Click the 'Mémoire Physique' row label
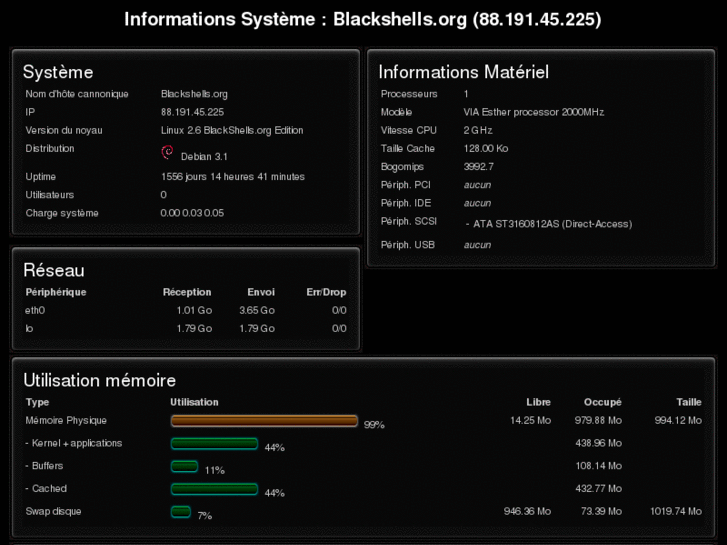The height and width of the screenshot is (545, 727). coord(66,421)
